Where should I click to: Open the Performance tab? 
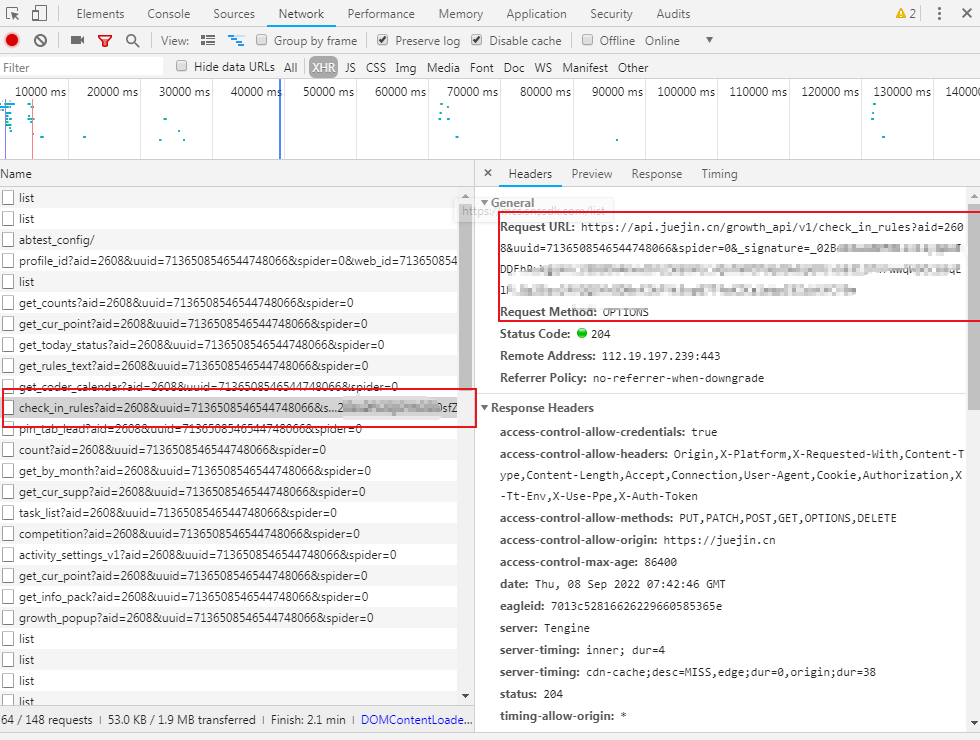click(381, 14)
